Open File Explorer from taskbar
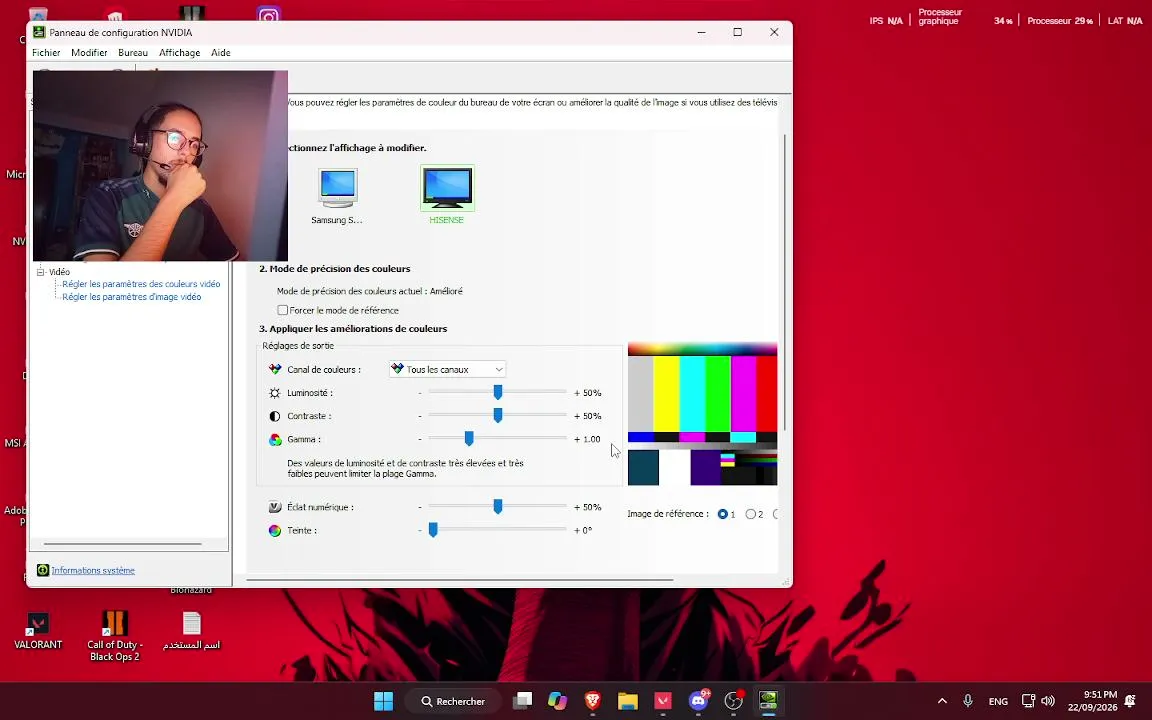This screenshot has height=720, width=1152. [x=627, y=701]
